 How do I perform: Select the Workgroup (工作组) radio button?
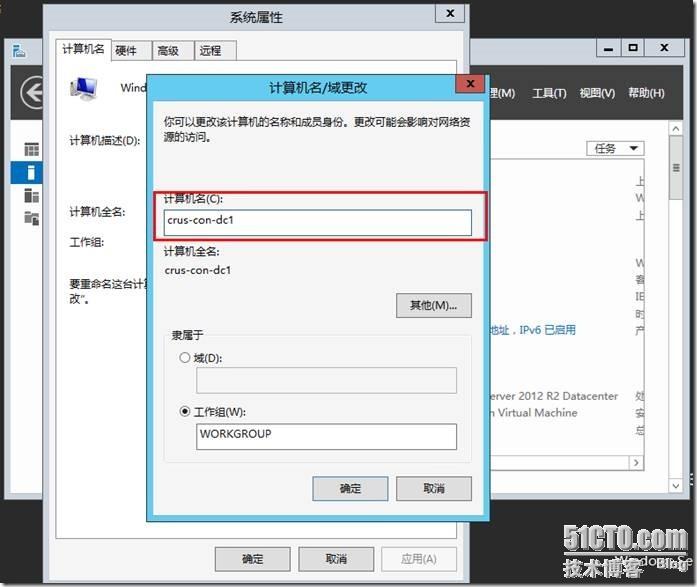(184, 411)
